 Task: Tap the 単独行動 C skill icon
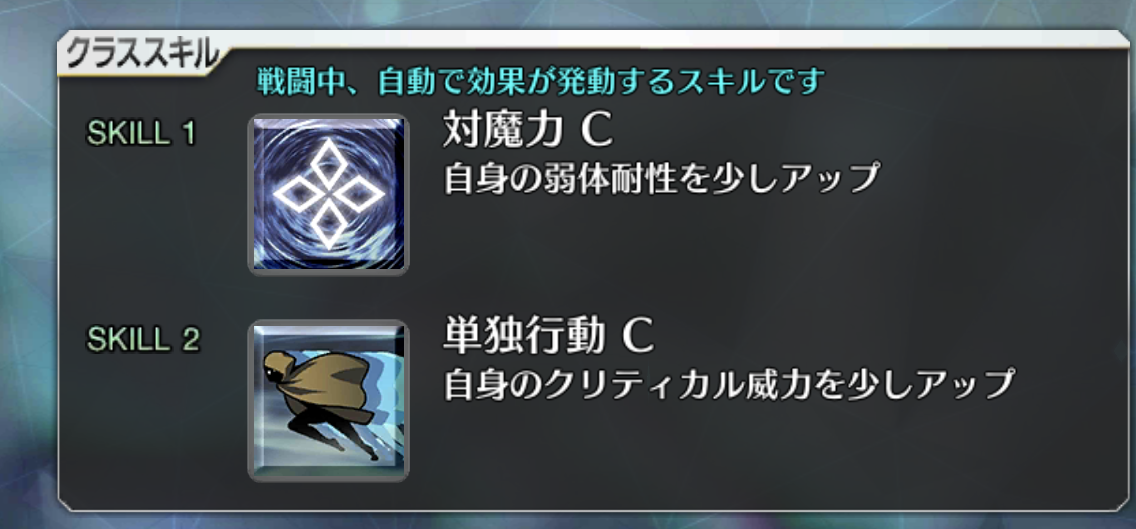[329, 400]
